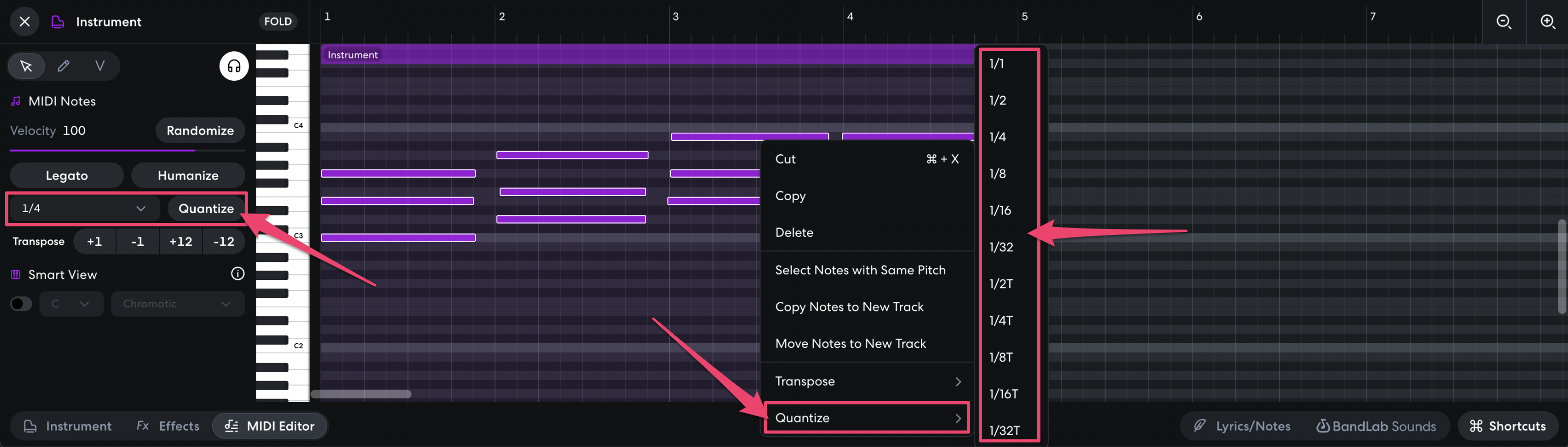The width and height of the screenshot is (1568, 447).
Task: Enable the Smart View toggle switch
Action: [x=20, y=303]
